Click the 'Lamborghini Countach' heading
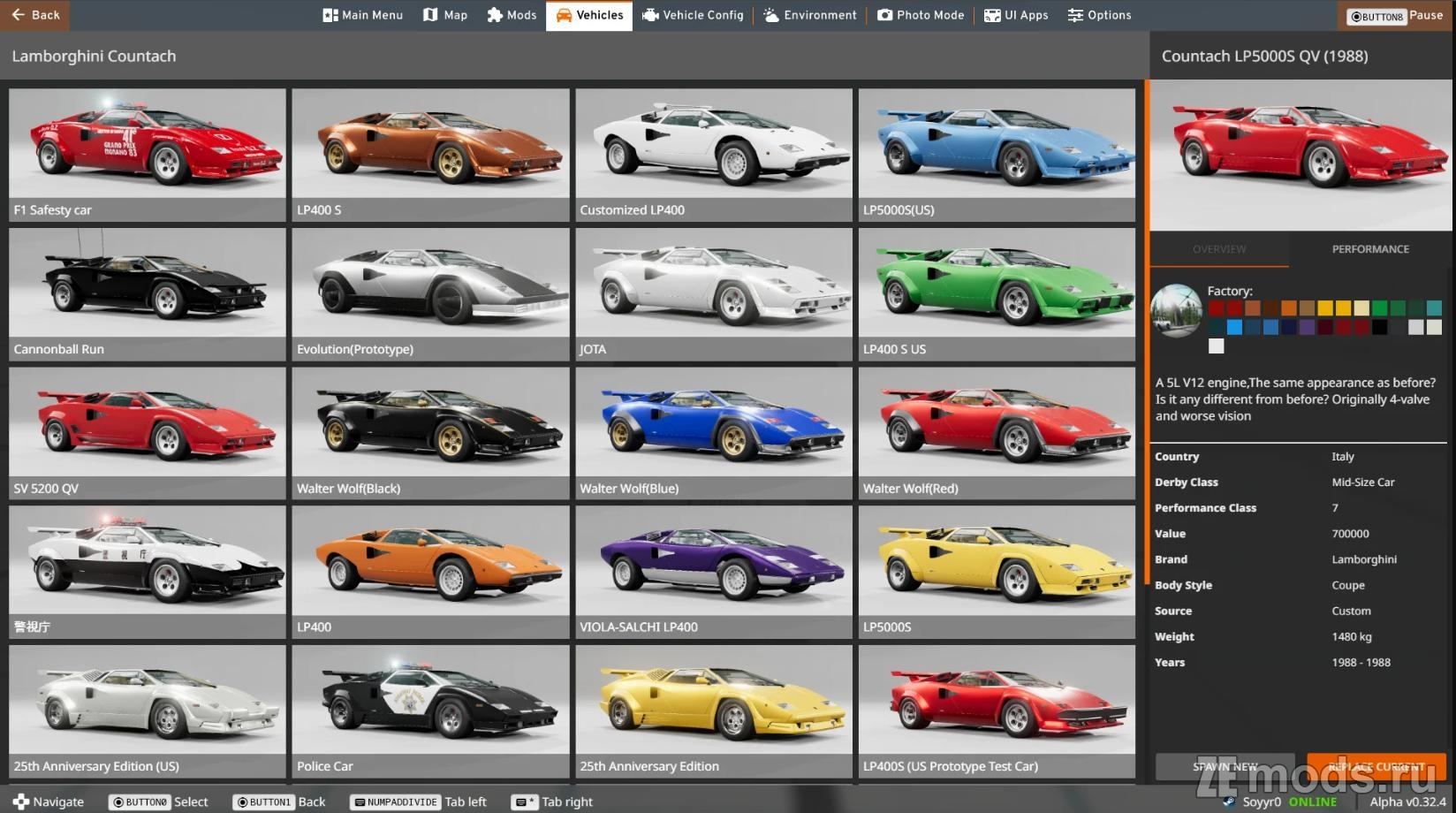The width and height of the screenshot is (1456, 813). click(x=94, y=56)
